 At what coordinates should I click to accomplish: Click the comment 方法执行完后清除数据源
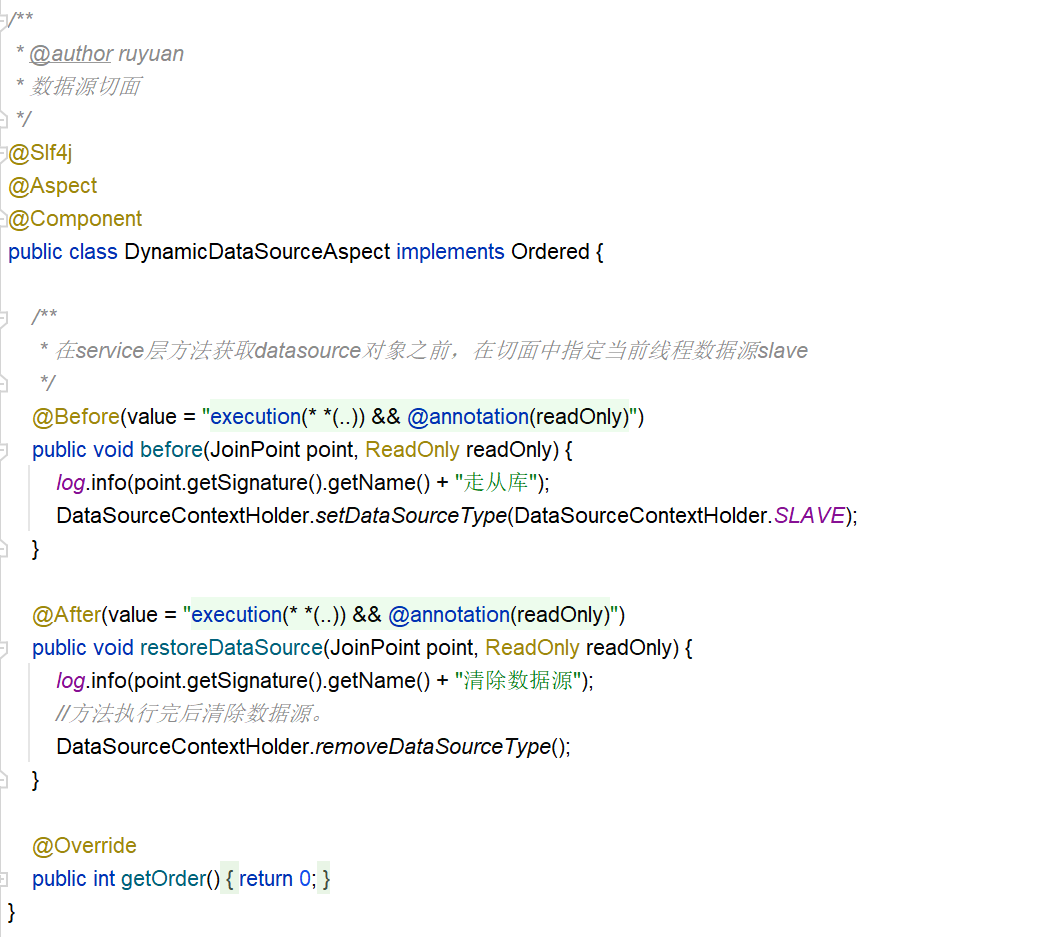(190, 713)
